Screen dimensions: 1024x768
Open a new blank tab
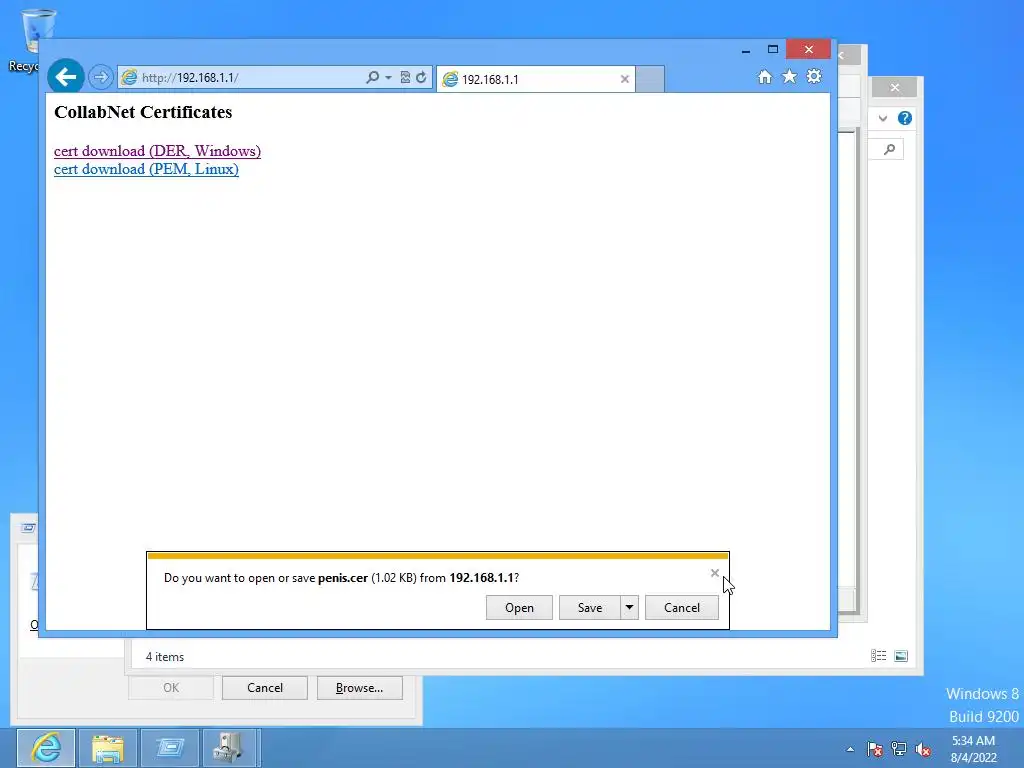(x=650, y=79)
